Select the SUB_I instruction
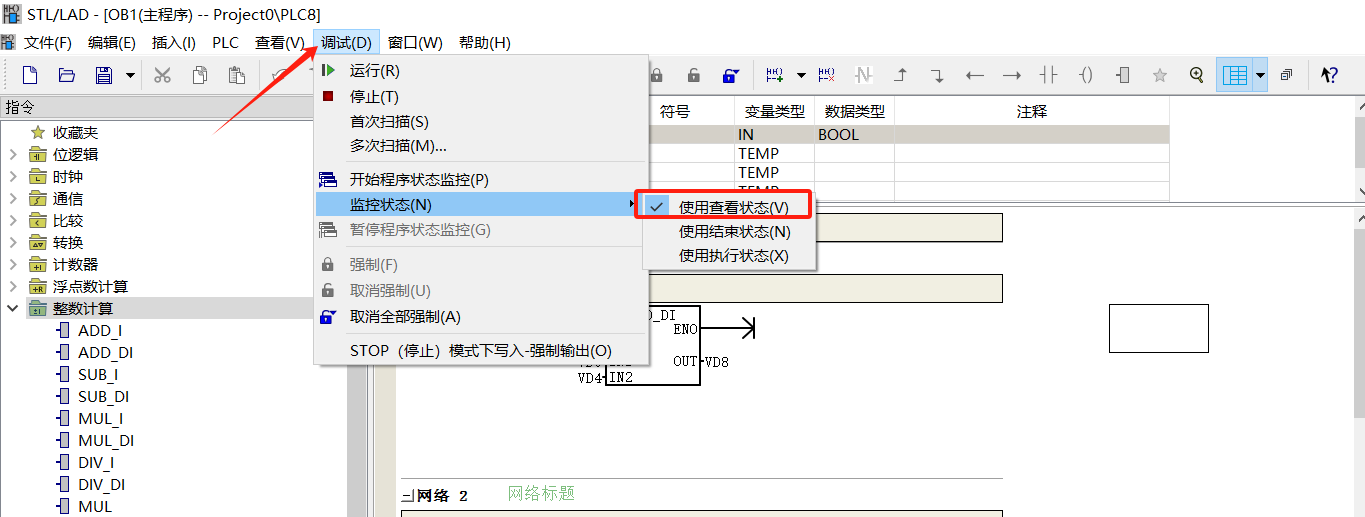This screenshot has height=517, width=1365. 98,375
